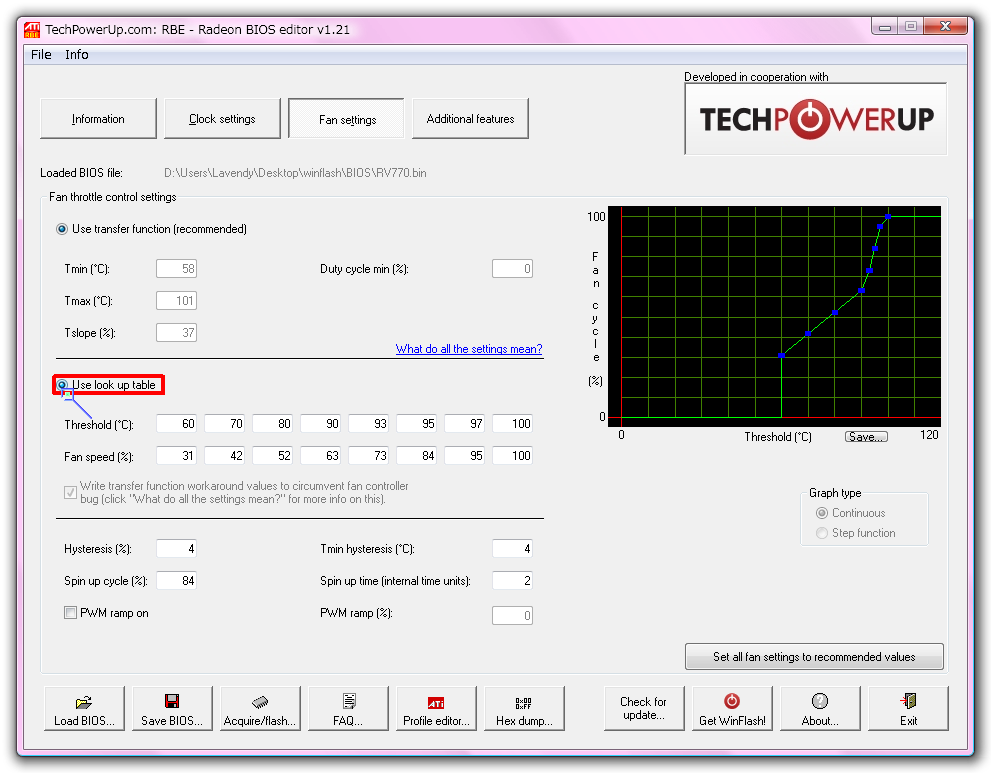The height and width of the screenshot is (773, 991).
Task: Click the Fan speed field showing 73
Action: pos(368,456)
